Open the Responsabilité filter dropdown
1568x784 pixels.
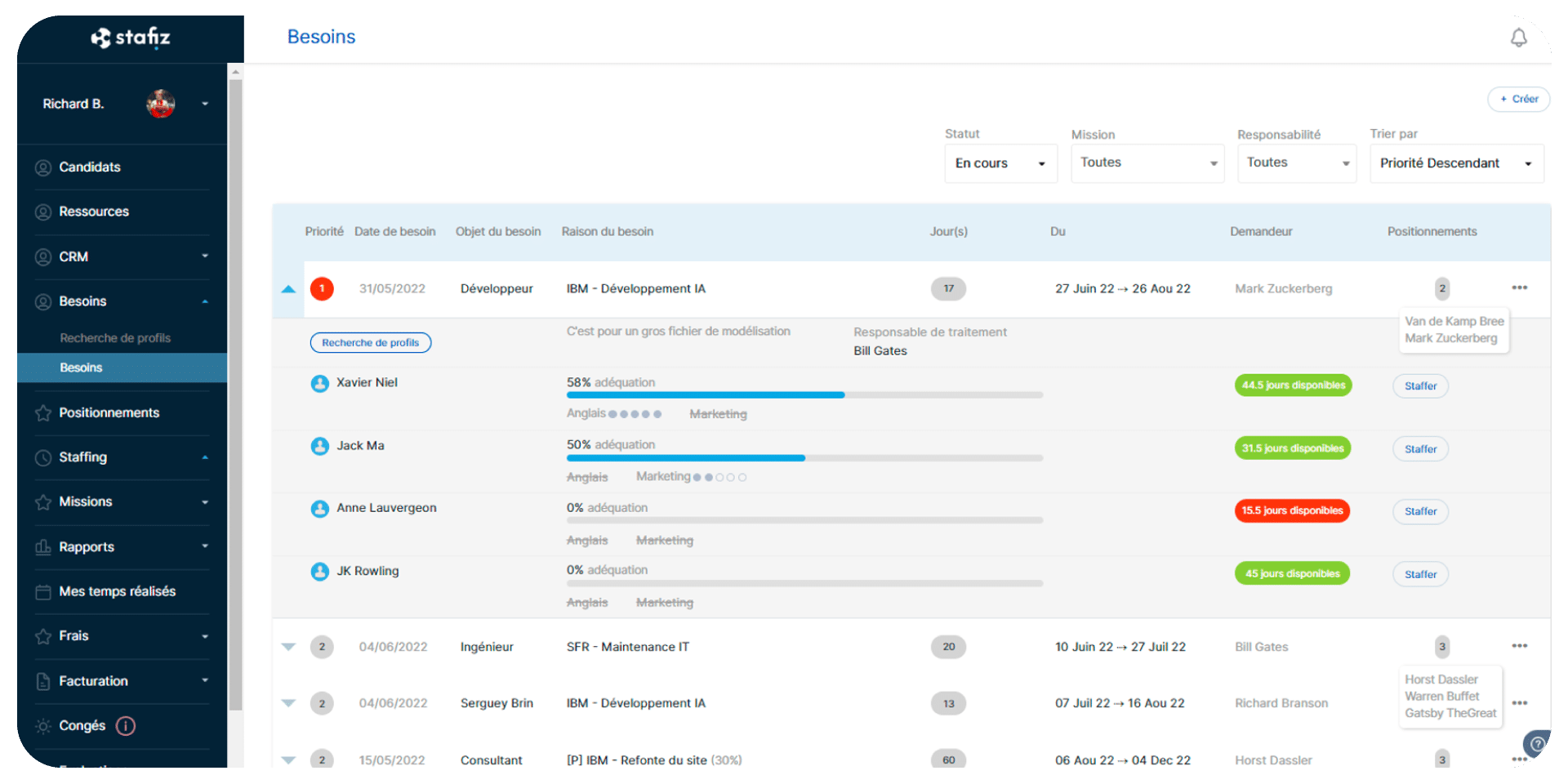tap(1297, 163)
